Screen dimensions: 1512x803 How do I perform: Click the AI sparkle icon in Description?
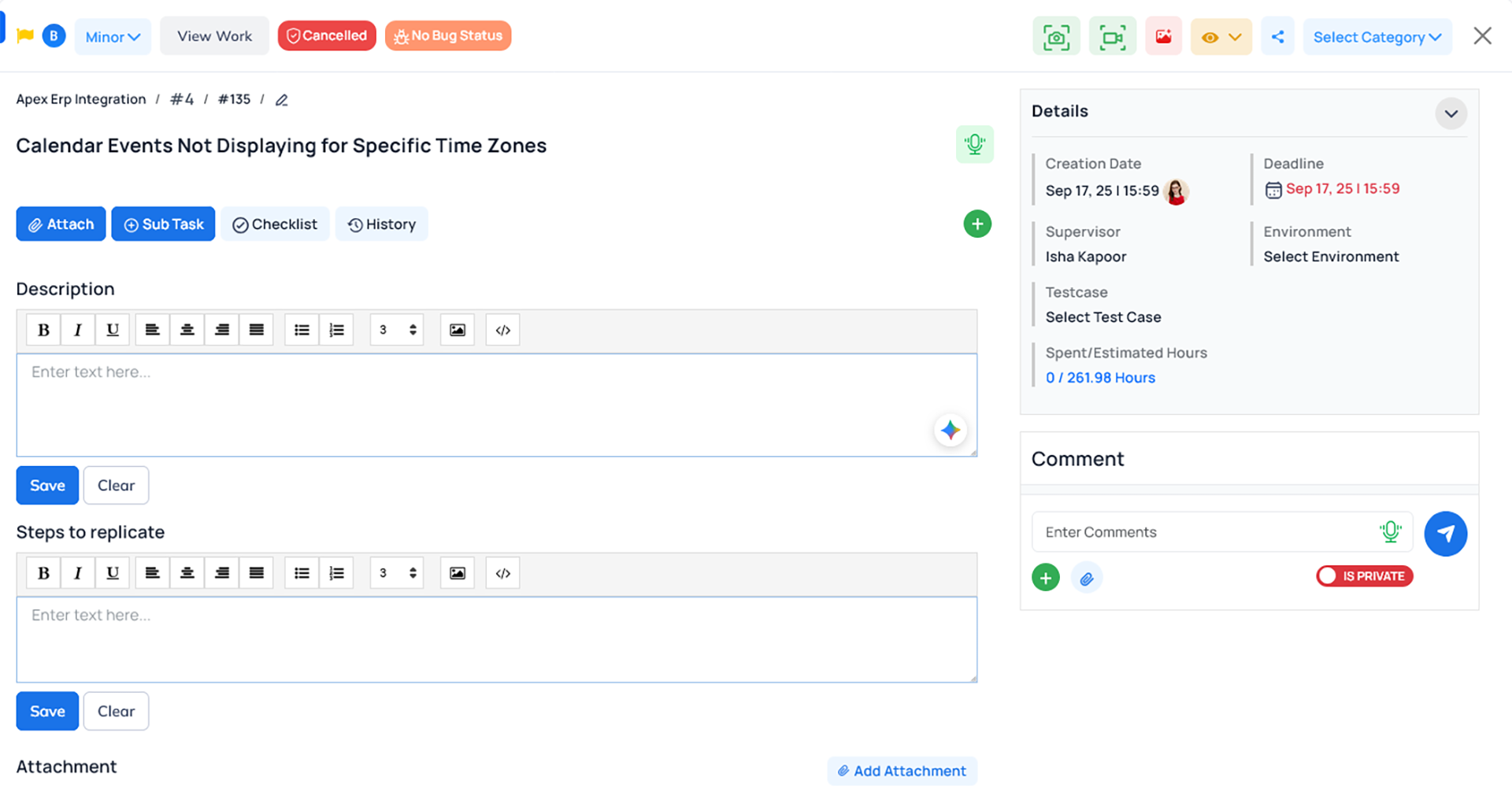click(x=951, y=430)
